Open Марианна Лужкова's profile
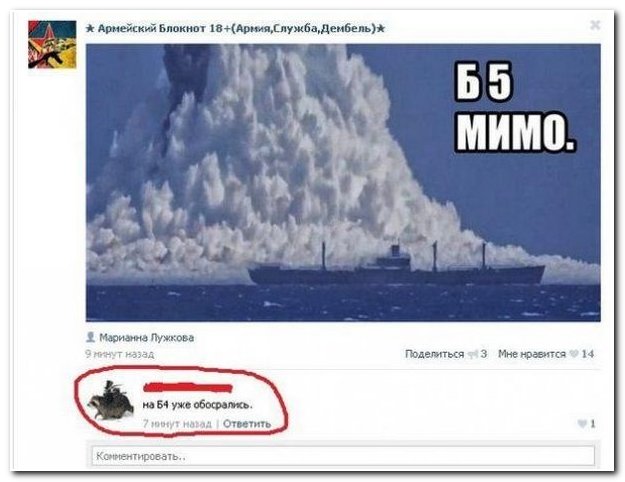This screenshot has width=625, height=482. (147, 338)
